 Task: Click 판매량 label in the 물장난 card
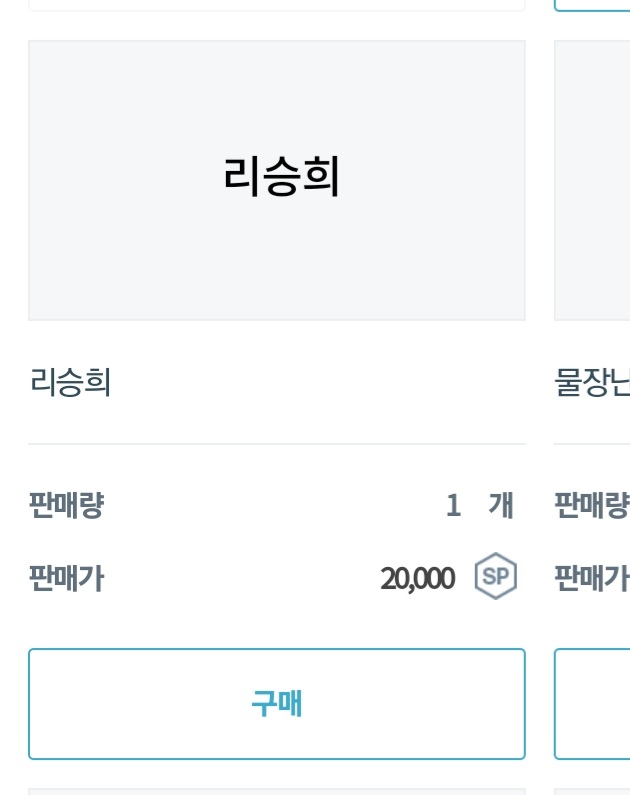(x=592, y=506)
